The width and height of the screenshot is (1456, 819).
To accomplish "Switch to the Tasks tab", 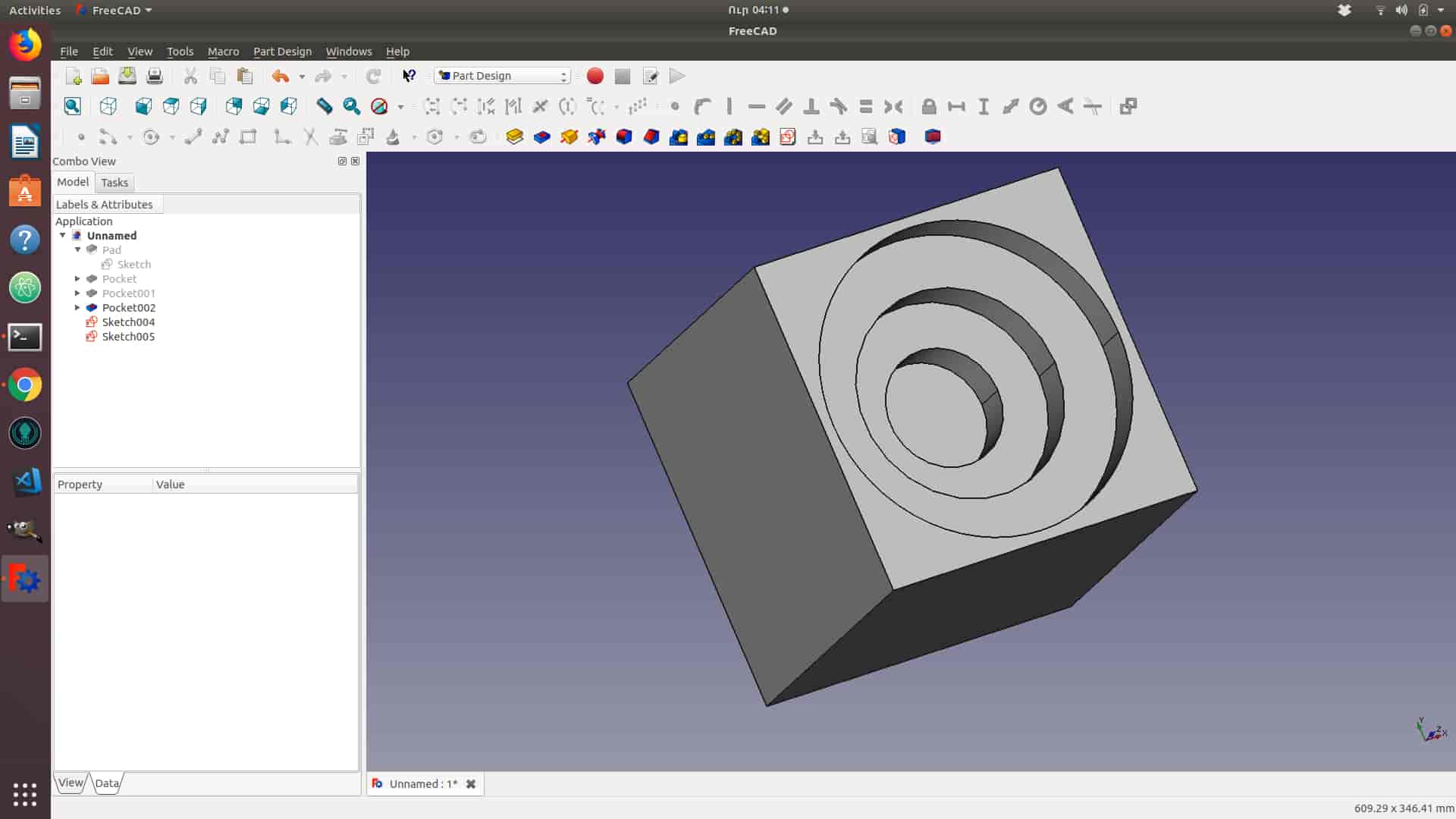I will [x=115, y=182].
